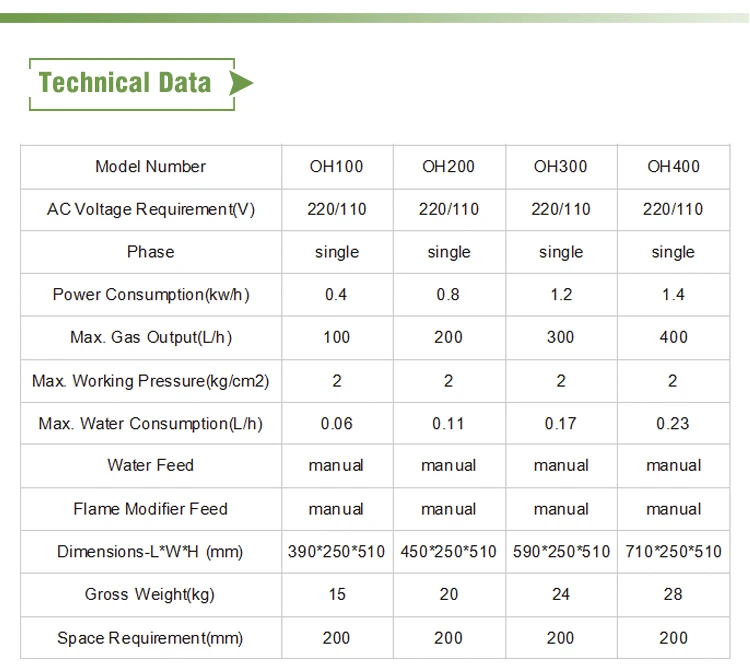Click the green arrow beside Technical Data
Viewport: 750px width, 670px height.
coord(240,83)
